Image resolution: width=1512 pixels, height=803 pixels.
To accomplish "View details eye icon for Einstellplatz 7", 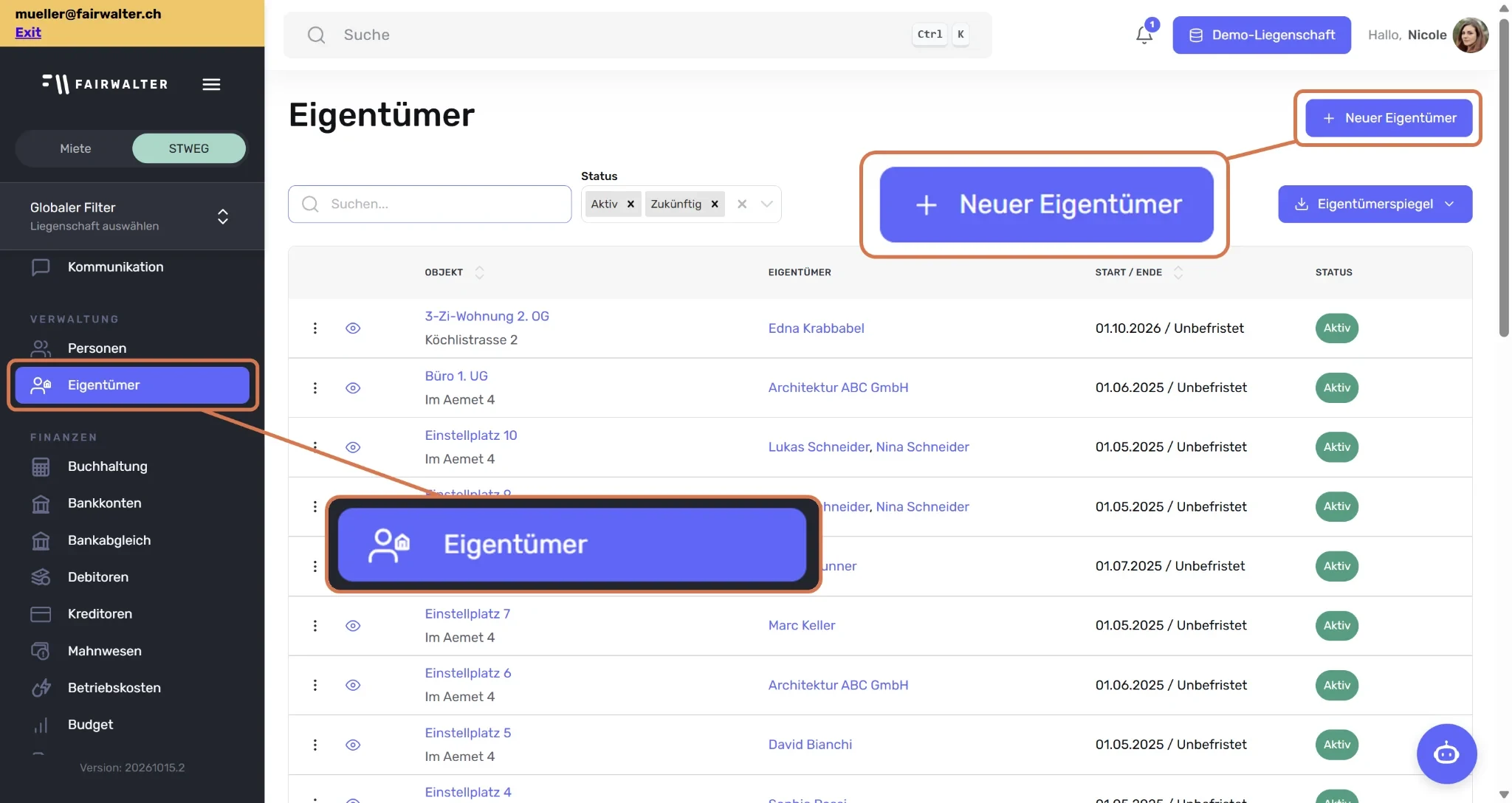I will click(x=353, y=626).
